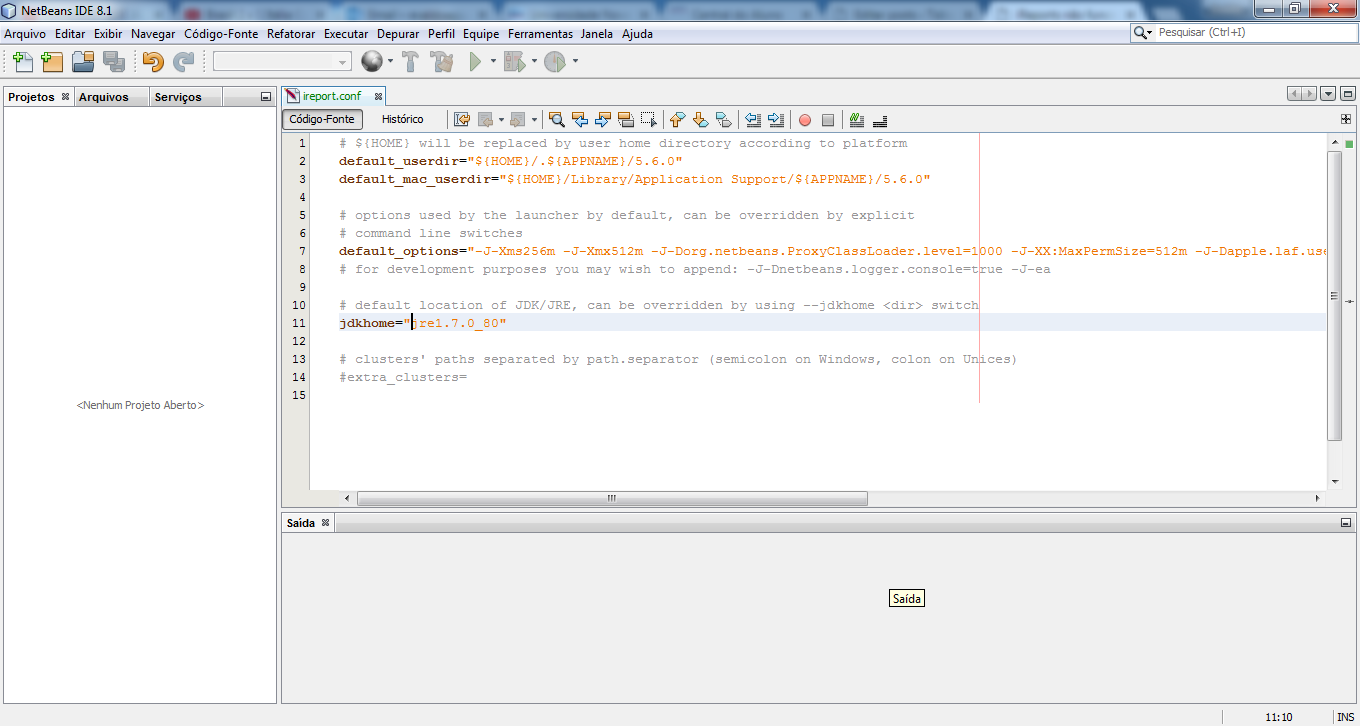Toggle Highlight Search in editor toolbar
Viewport: 1360px width, 726px height.
(x=626, y=120)
